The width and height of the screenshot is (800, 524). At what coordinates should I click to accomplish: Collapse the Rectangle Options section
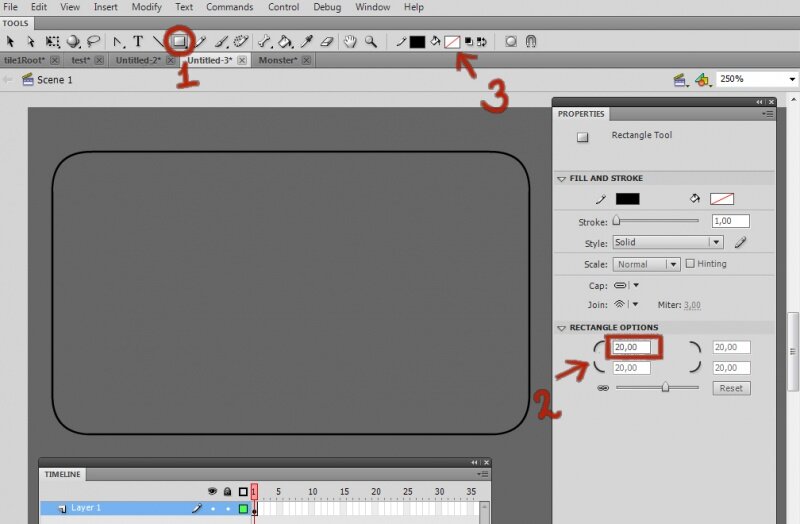click(562, 328)
